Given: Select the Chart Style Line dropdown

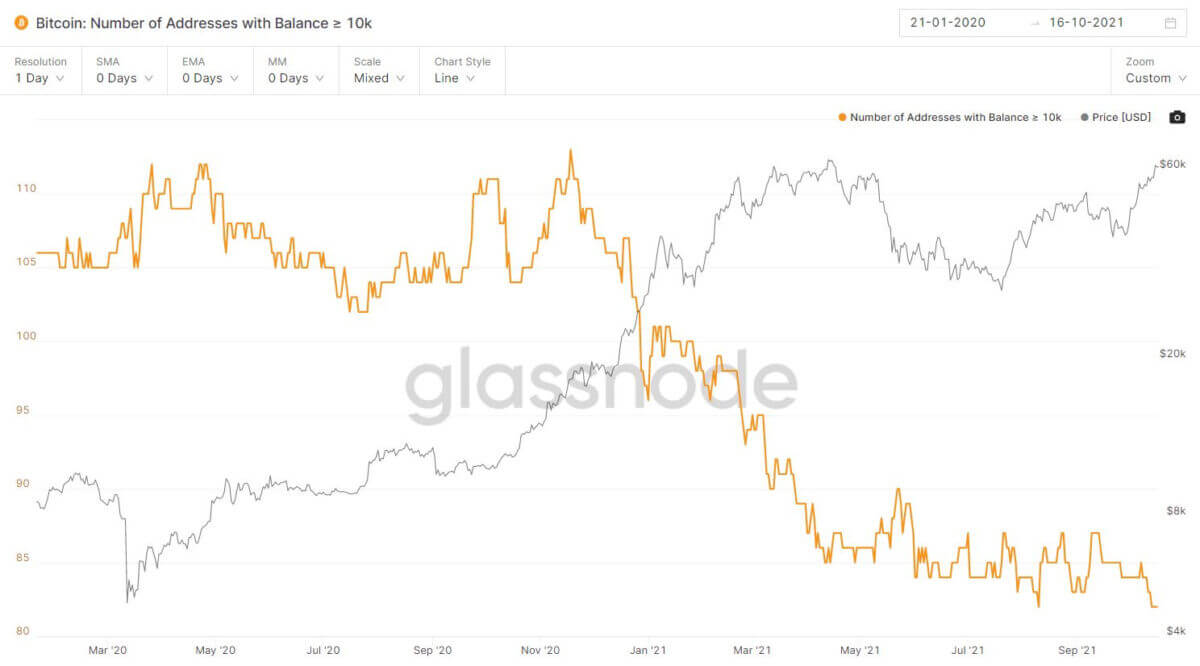Looking at the screenshot, I should pos(462,71).
